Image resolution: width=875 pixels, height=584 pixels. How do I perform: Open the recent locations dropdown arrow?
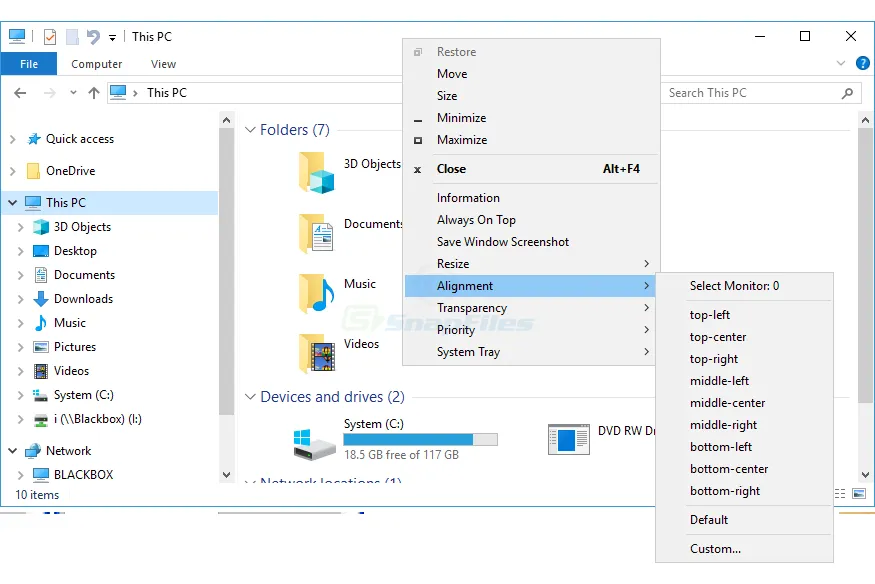click(73, 93)
